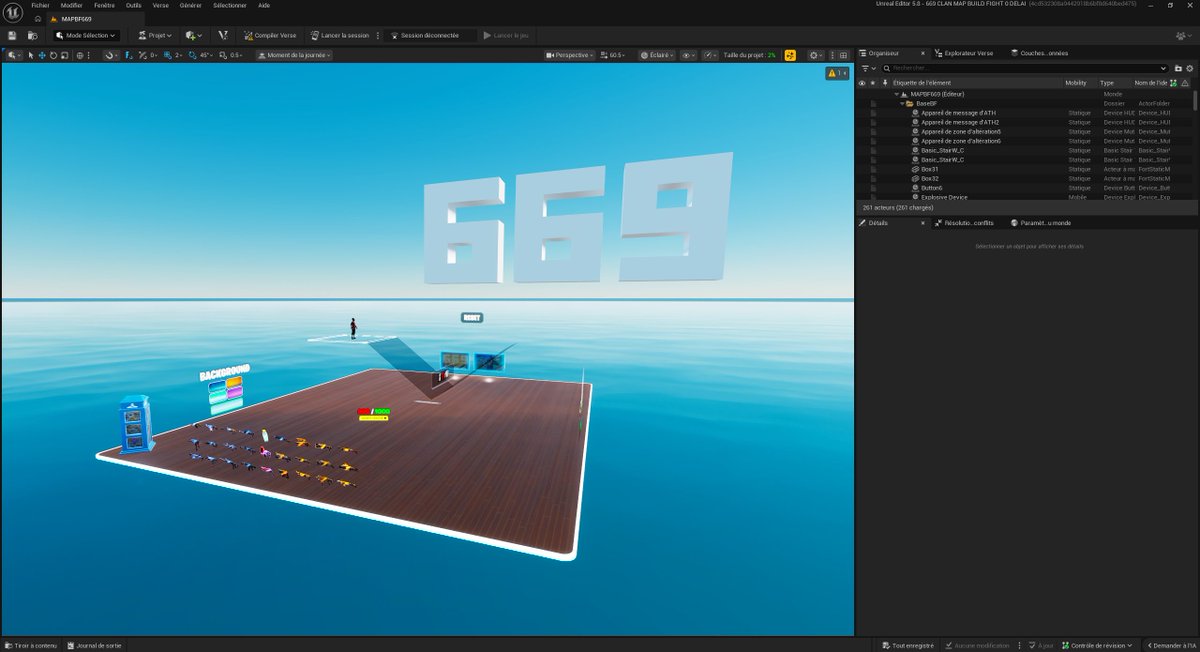Screen dimensions: 1200x652
Task: Choose the scale gizmo tool
Action: click(x=64, y=55)
